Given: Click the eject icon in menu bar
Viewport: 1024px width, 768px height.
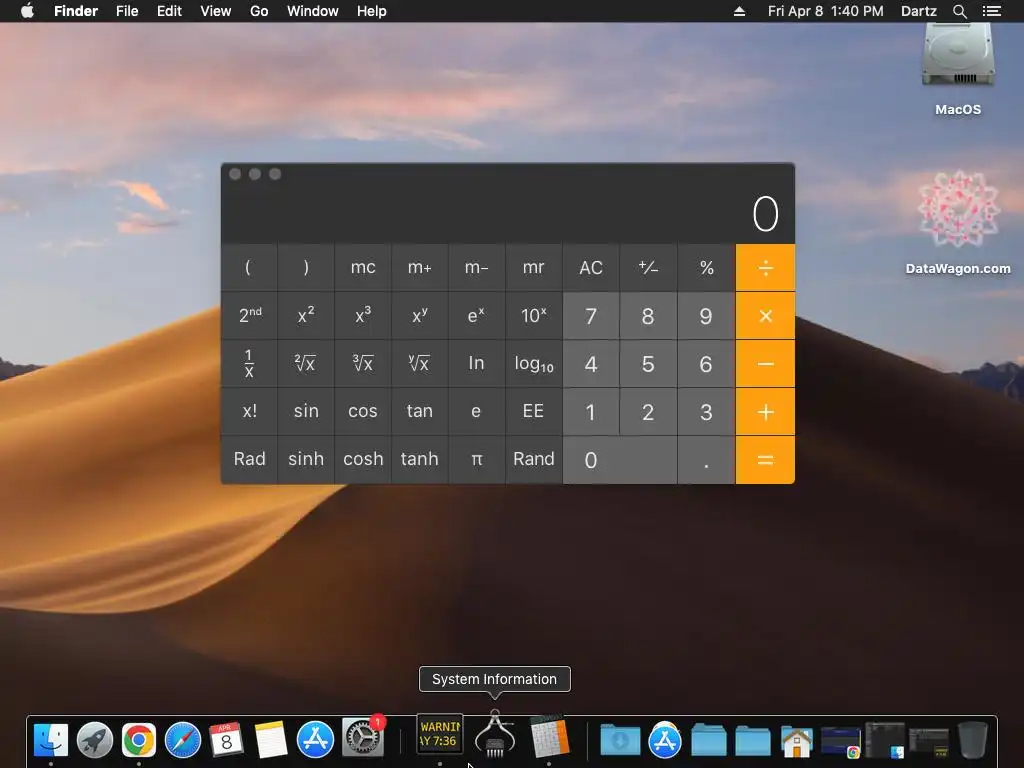Looking at the screenshot, I should (739, 11).
